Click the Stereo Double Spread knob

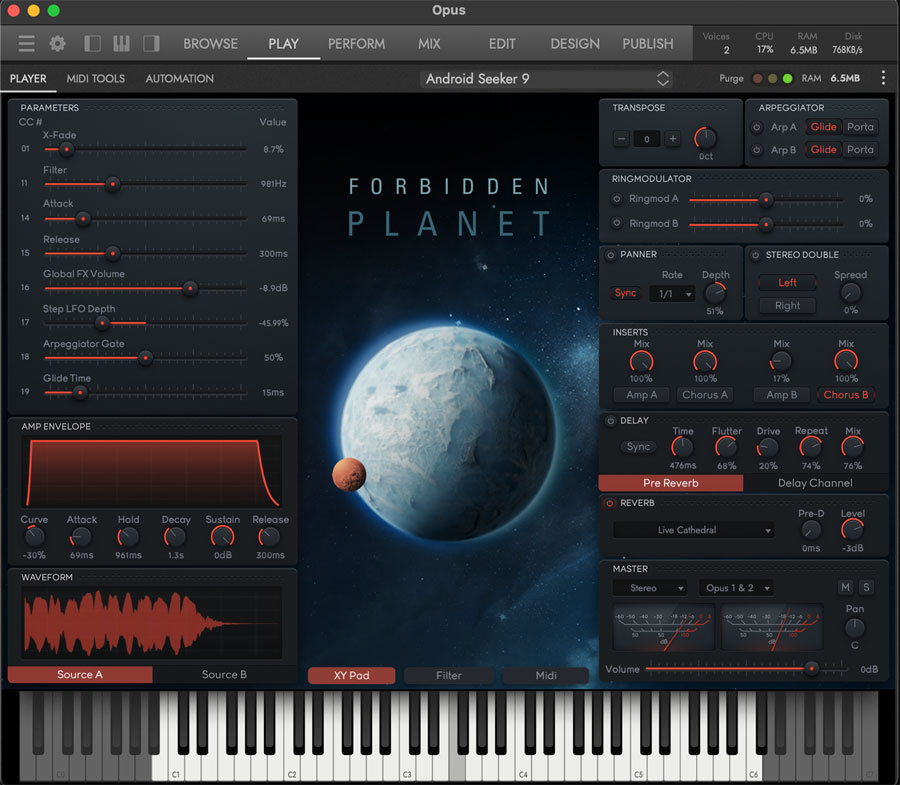[851, 293]
